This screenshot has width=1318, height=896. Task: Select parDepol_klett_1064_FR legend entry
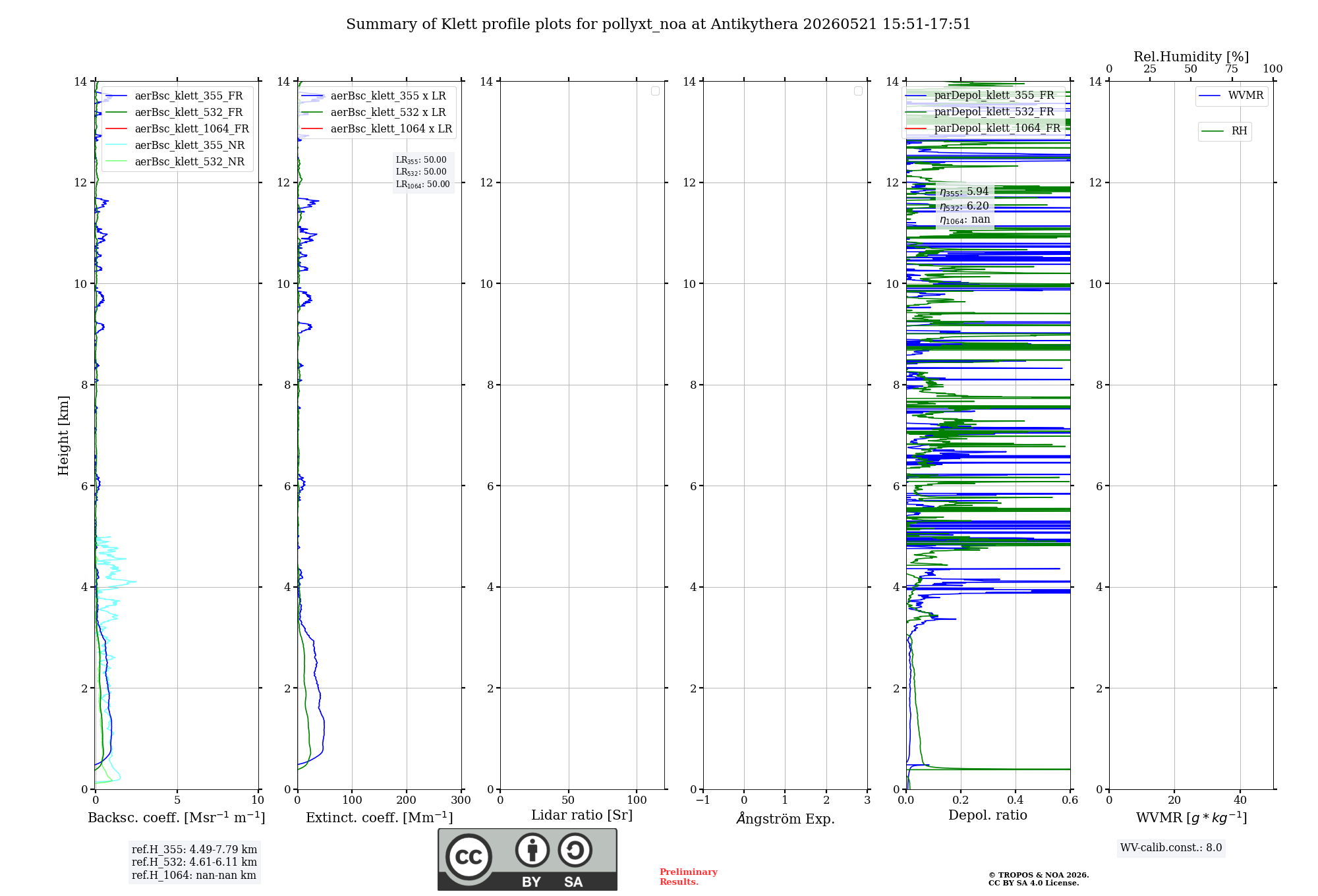tap(984, 128)
